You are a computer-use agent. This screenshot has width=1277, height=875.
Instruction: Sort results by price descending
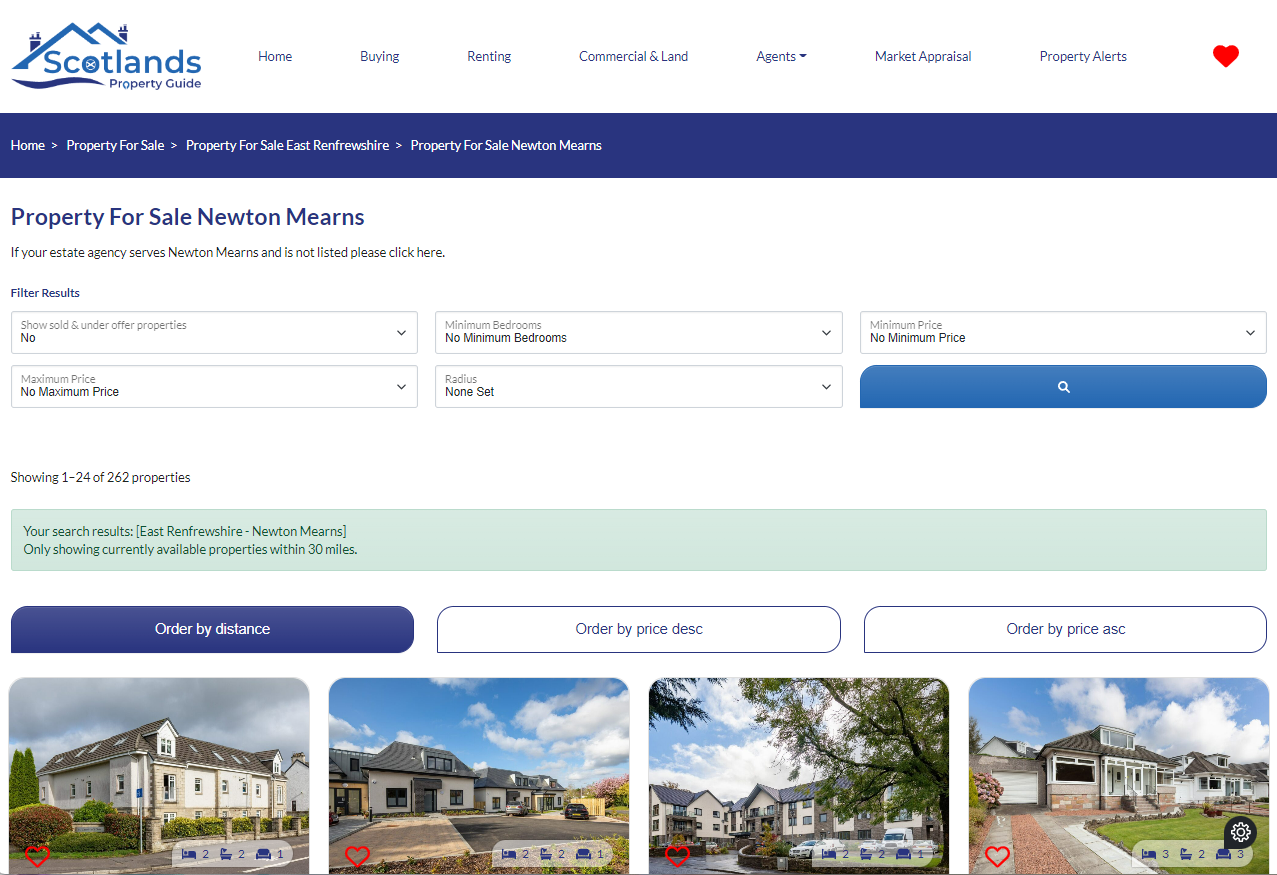point(639,629)
